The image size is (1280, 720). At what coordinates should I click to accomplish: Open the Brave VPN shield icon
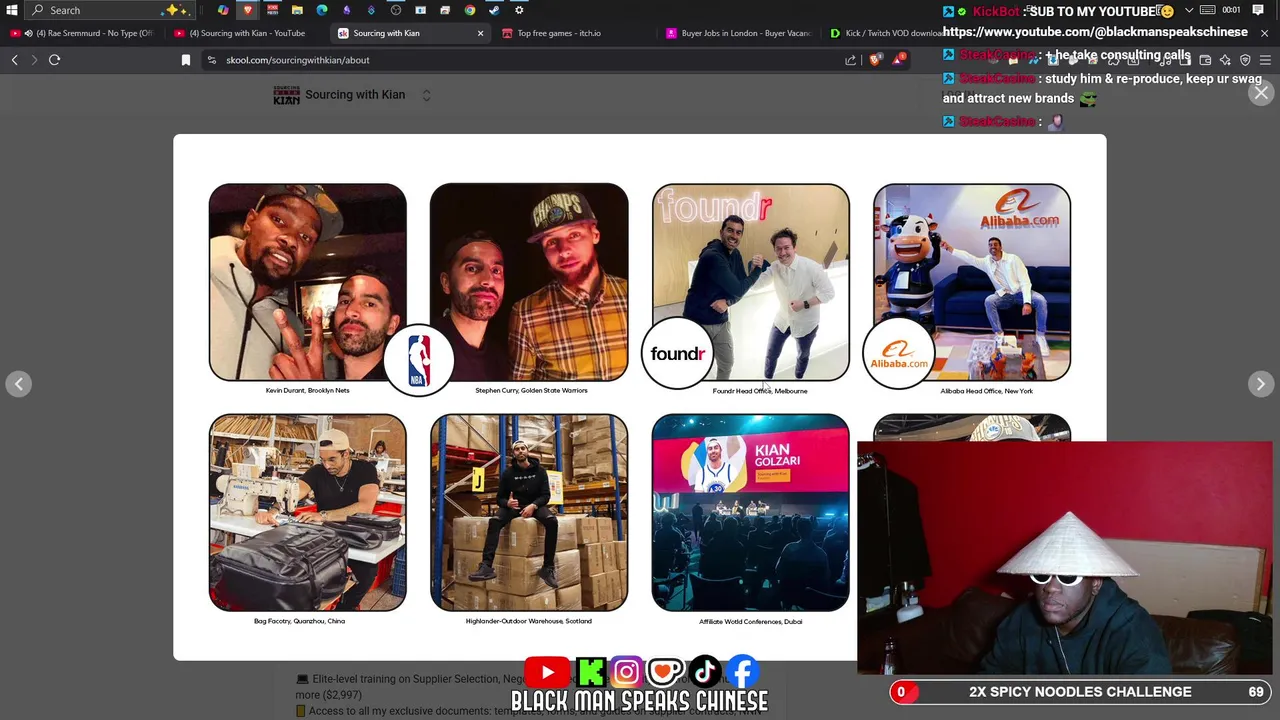tap(1245, 60)
